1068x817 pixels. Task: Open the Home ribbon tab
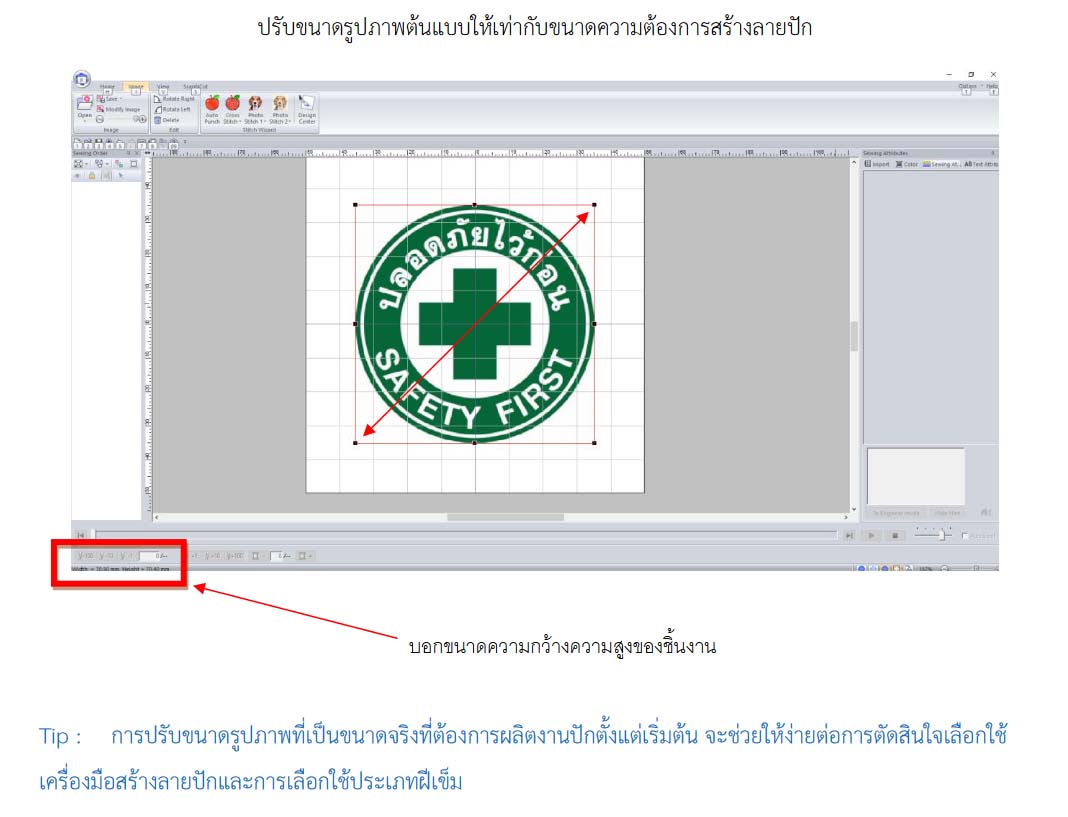click(108, 87)
